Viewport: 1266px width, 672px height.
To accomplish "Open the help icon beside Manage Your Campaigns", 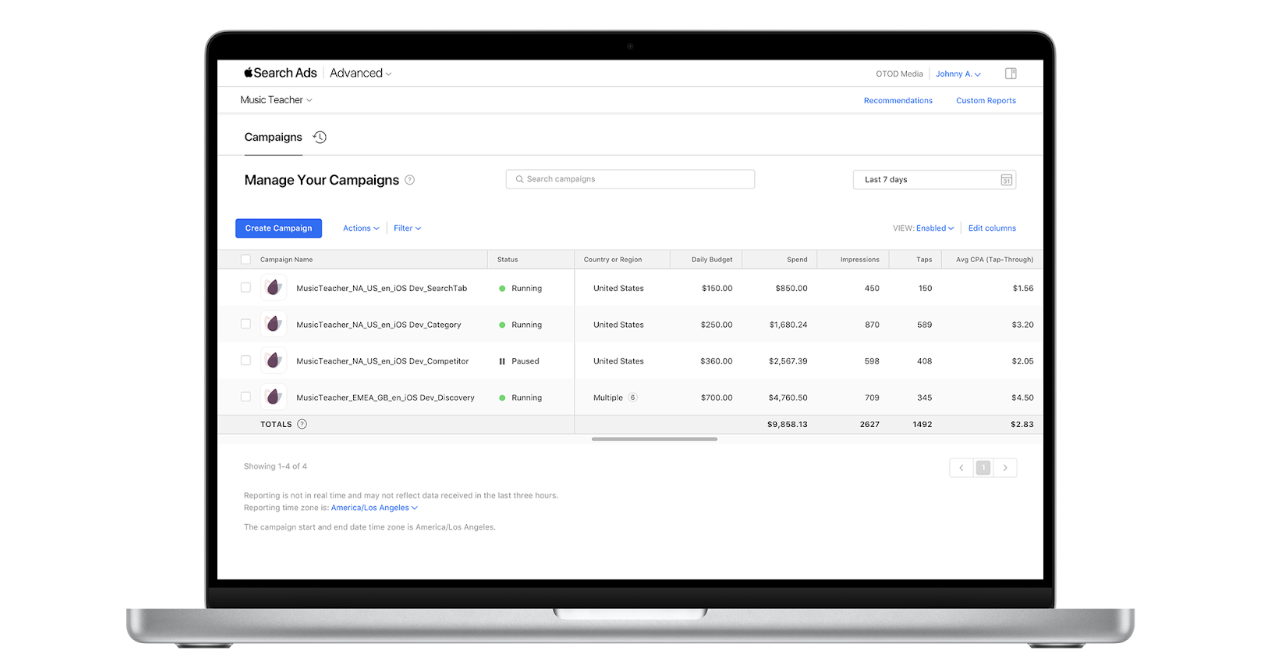I will 409,180.
